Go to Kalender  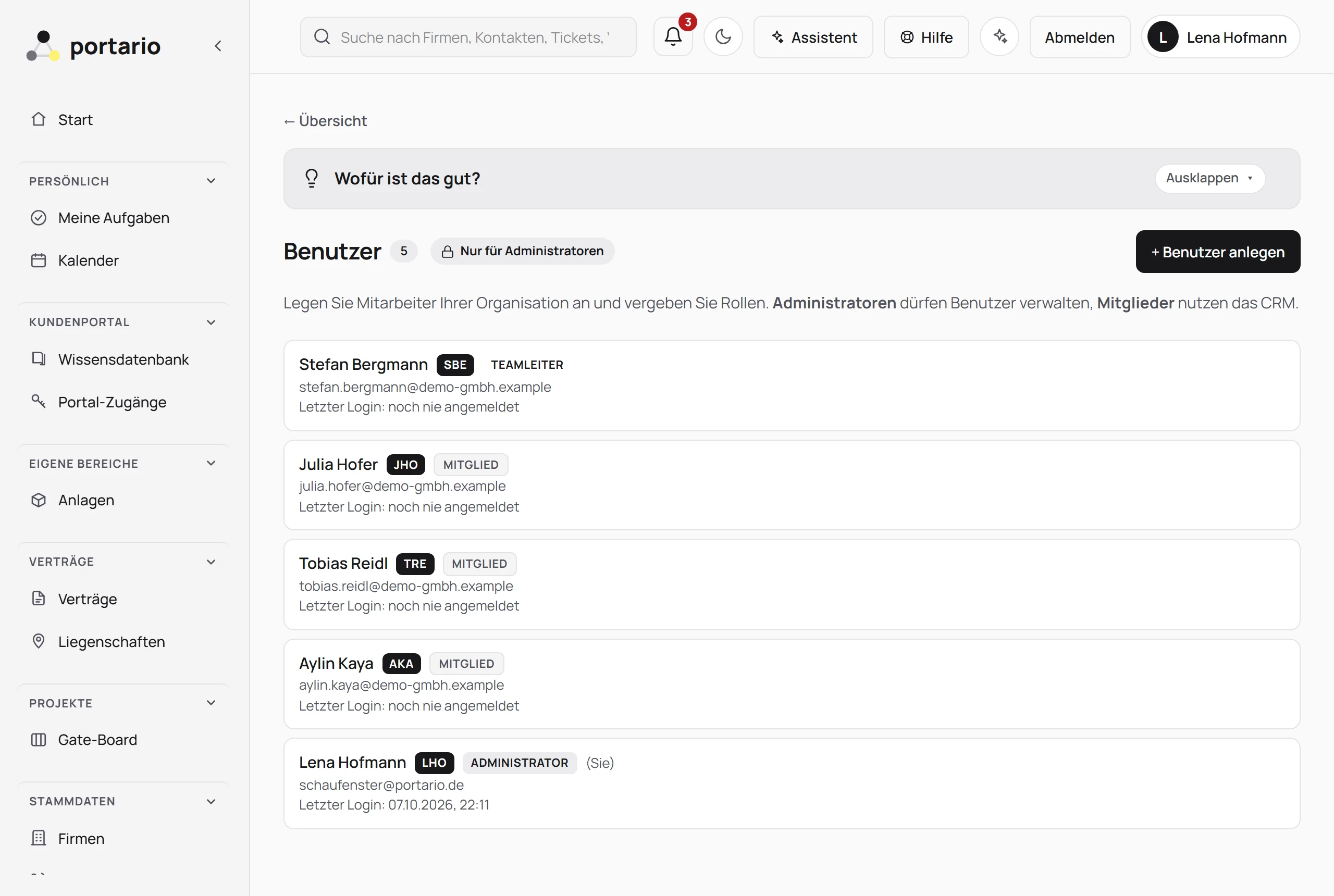(123, 260)
